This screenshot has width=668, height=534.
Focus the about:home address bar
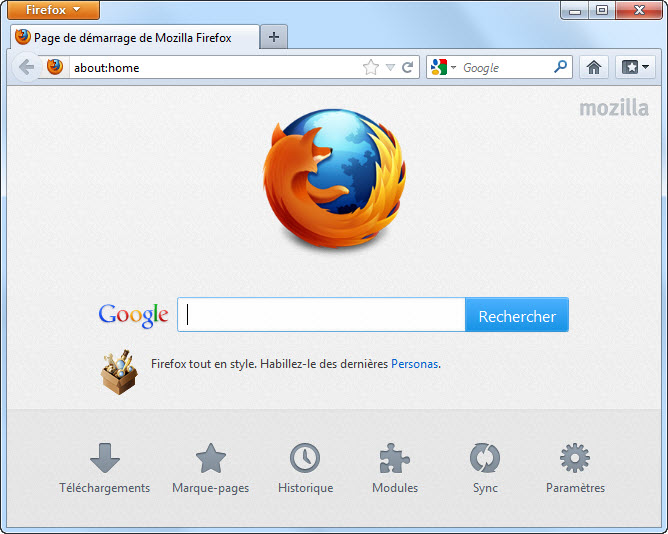[215, 67]
